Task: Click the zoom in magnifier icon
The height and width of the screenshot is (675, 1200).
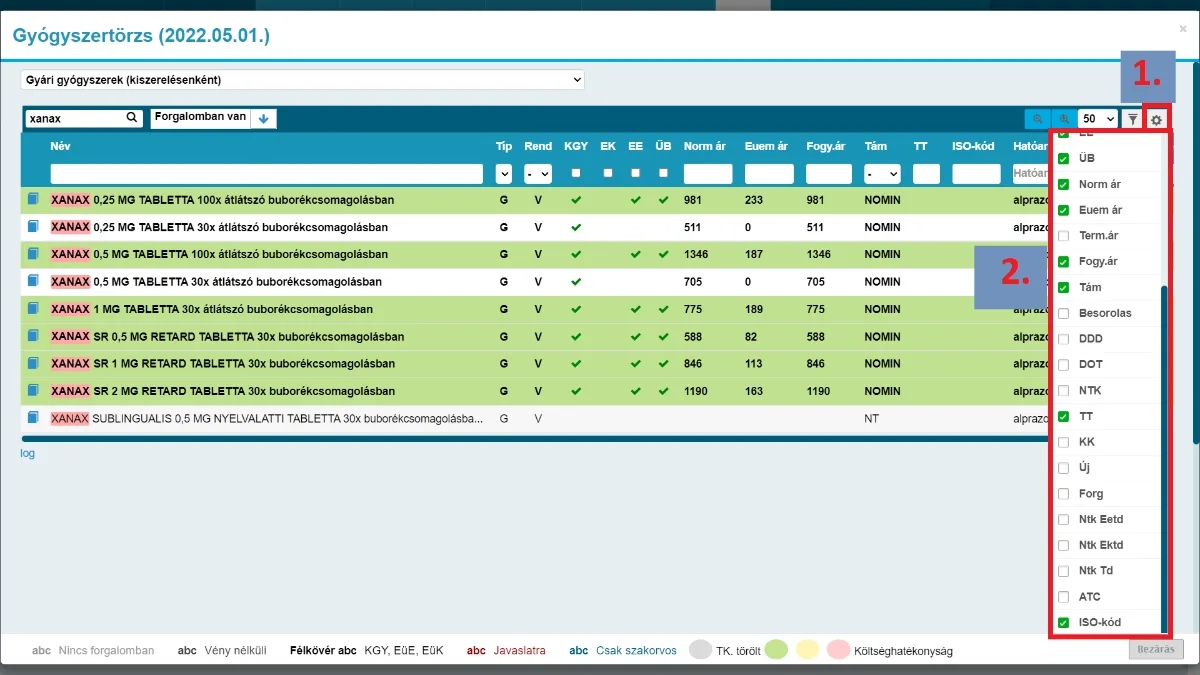Action: [x=1064, y=119]
